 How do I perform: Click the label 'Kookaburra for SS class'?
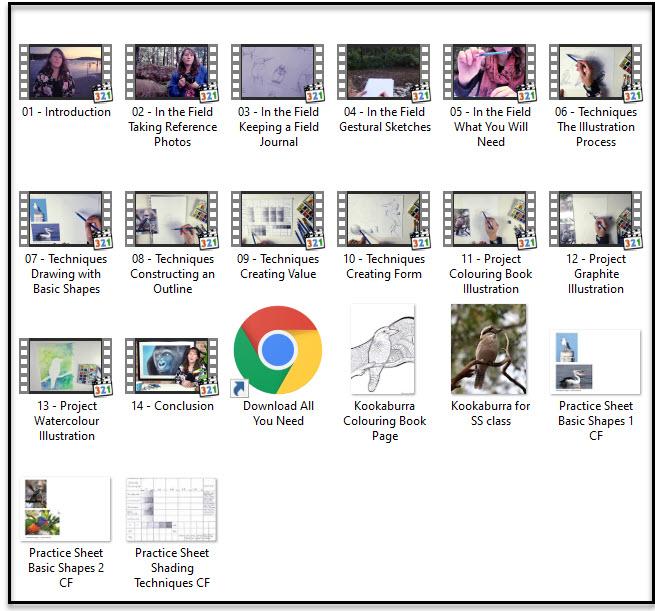[x=491, y=413]
